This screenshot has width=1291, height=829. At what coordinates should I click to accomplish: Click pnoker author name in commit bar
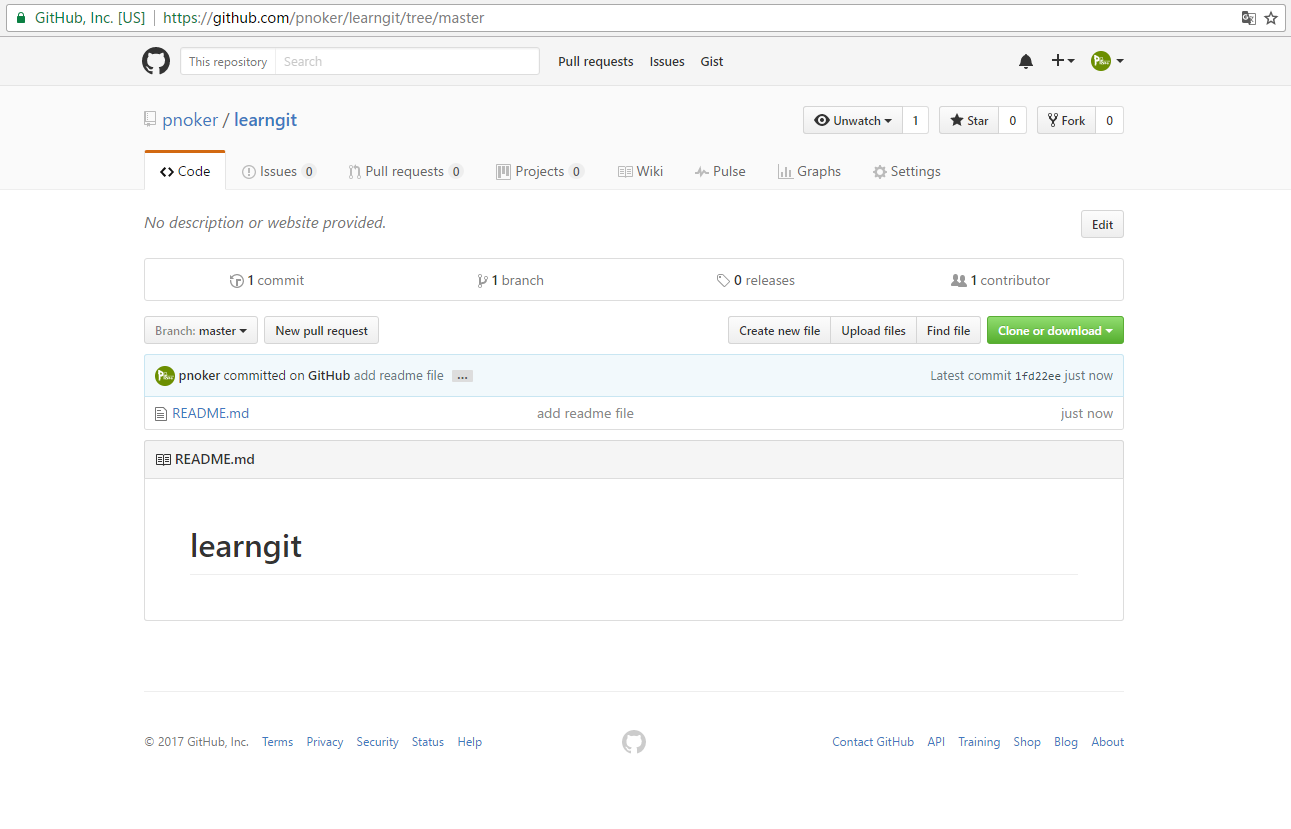[199, 376]
